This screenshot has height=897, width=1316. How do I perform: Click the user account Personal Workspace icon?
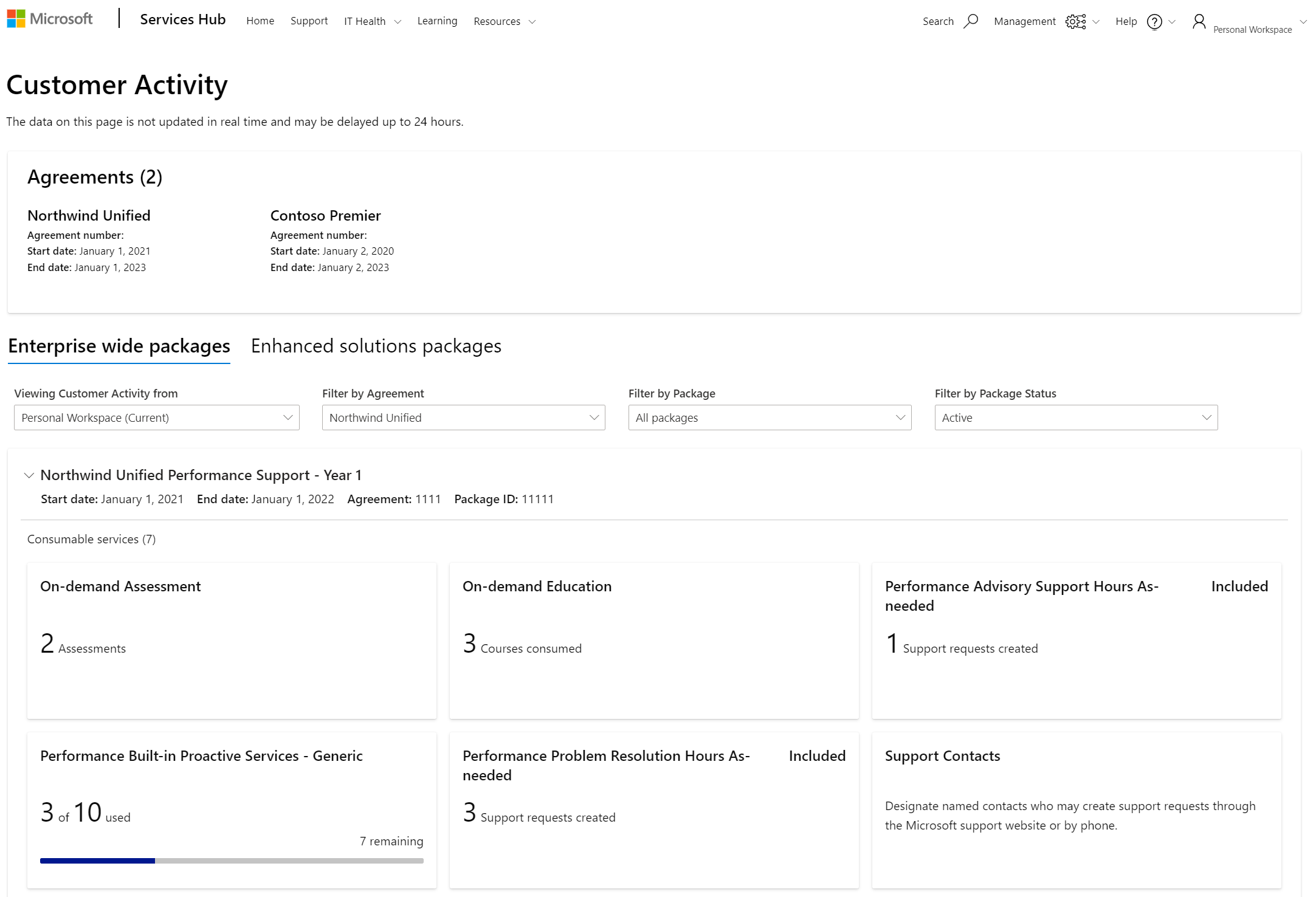(1199, 21)
